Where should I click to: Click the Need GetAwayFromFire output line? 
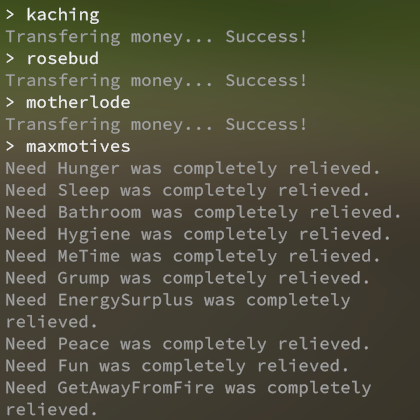click(x=188, y=399)
